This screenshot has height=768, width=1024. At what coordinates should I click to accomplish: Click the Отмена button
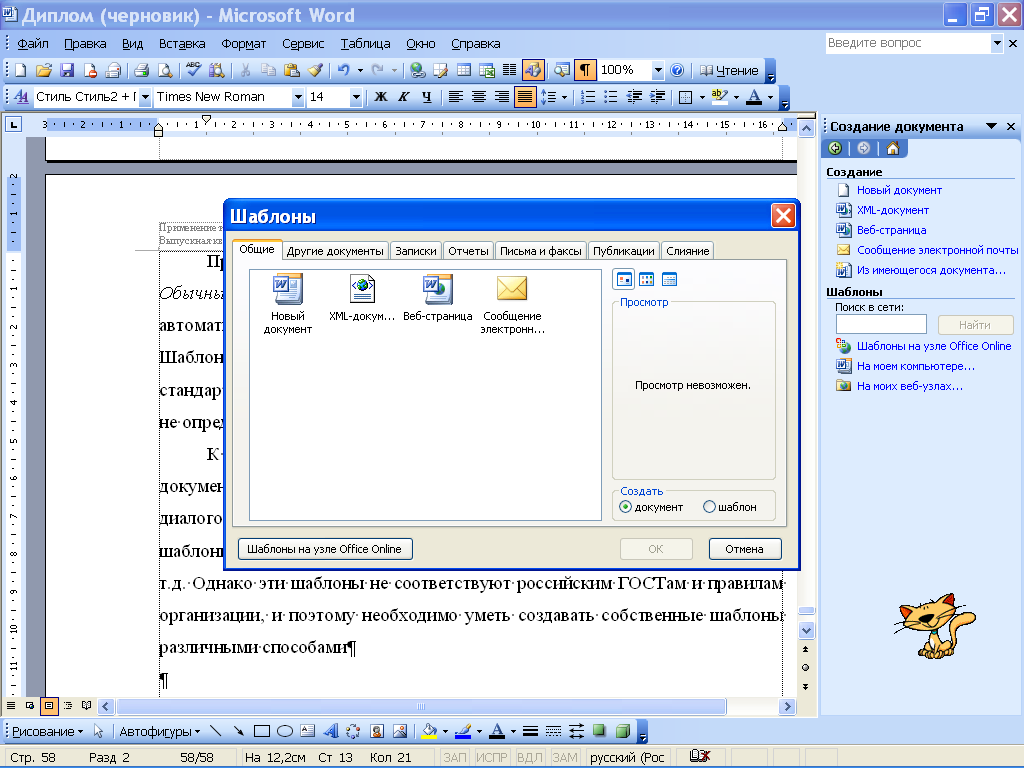744,549
